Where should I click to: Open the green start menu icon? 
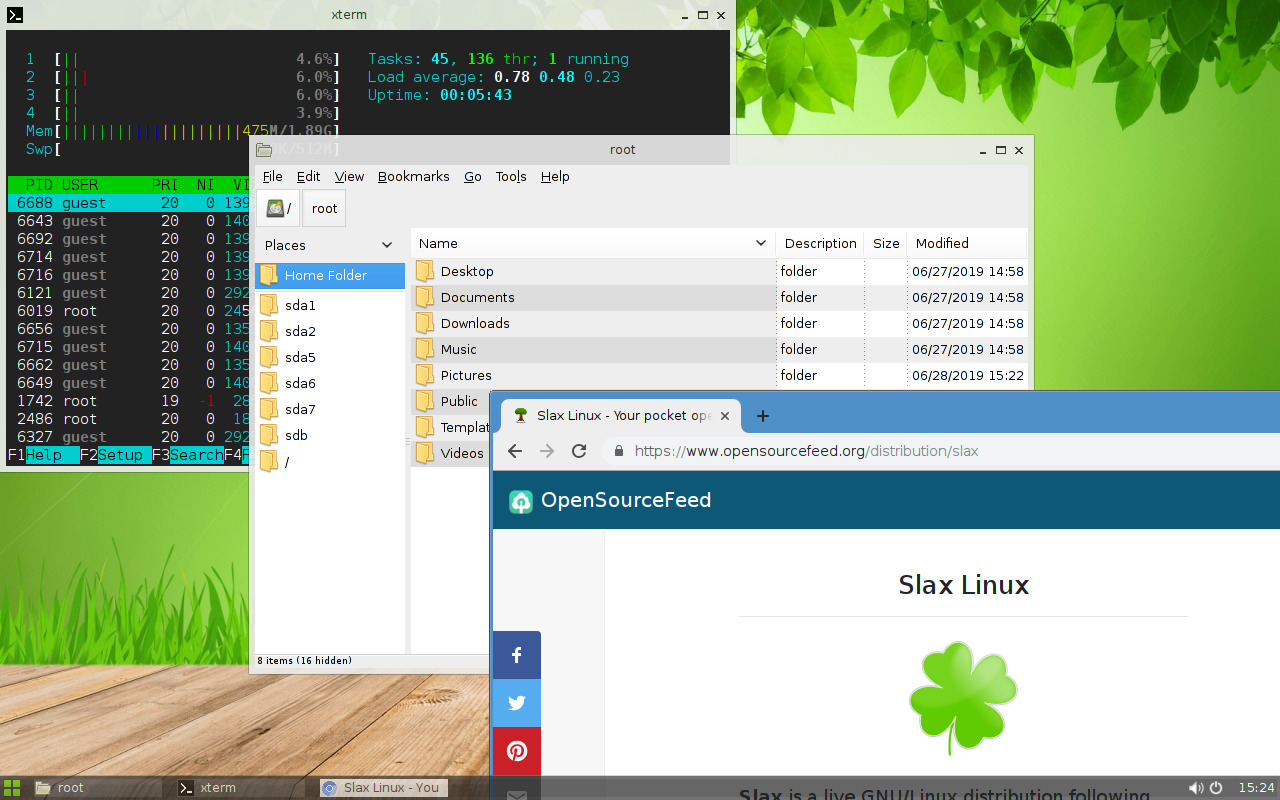[13, 788]
